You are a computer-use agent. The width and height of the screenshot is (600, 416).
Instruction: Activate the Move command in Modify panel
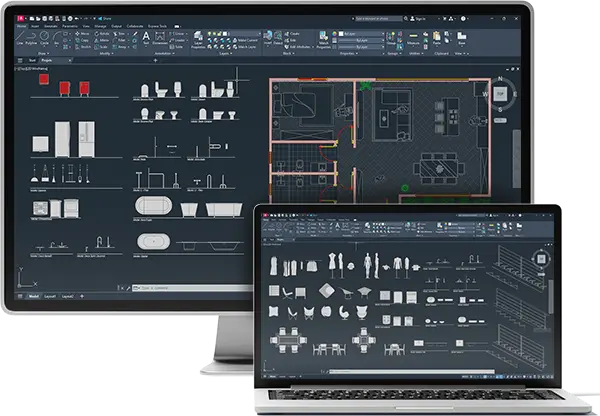click(x=82, y=34)
